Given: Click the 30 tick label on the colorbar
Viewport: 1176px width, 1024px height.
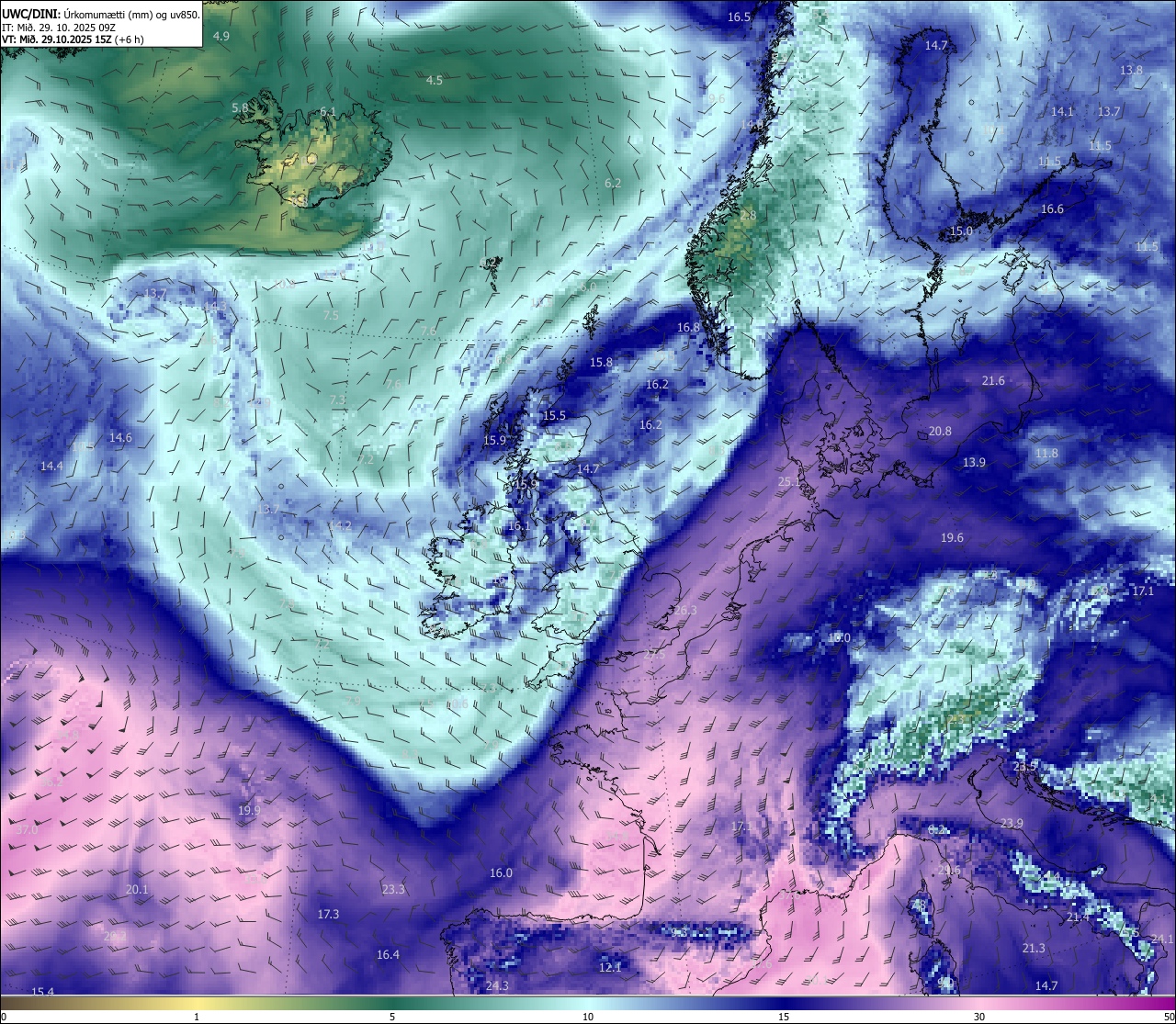Looking at the screenshot, I should [x=979, y=1017].
